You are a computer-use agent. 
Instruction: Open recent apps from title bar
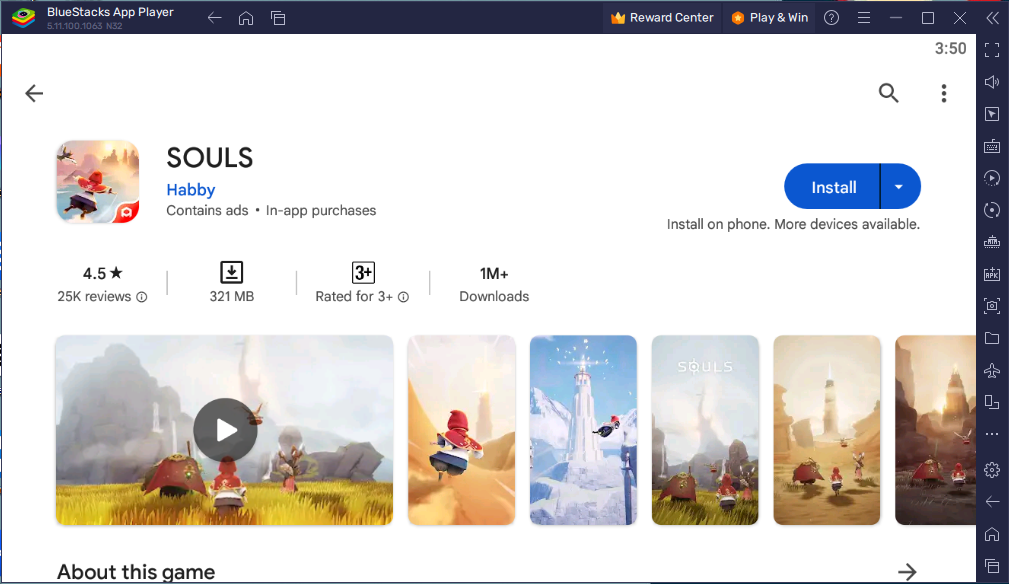tap(278, 18)
